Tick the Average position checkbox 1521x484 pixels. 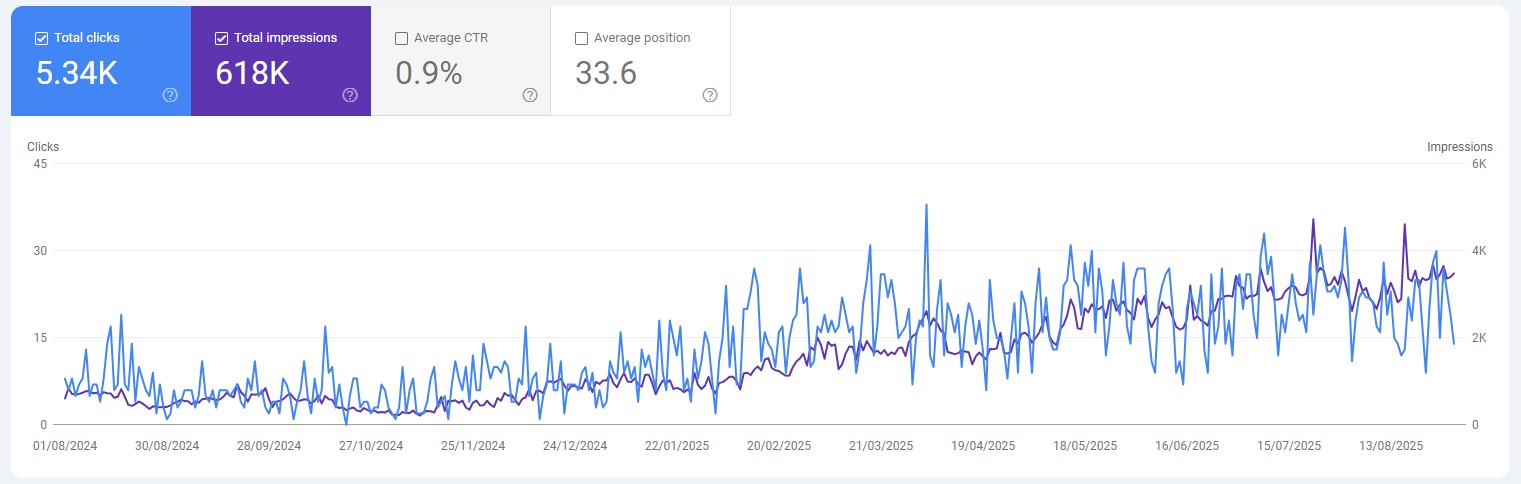(581, 39)
